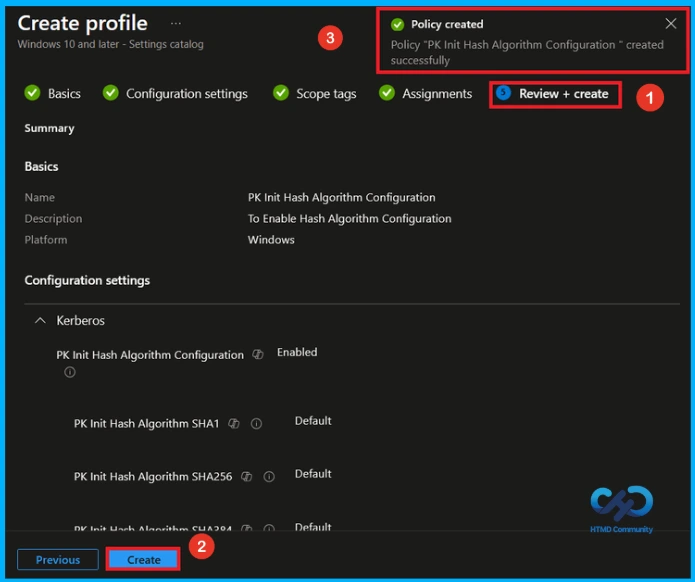Show info for PK Init Hash Algorithm Configuration
This screenshot has height=582, width=695.
(70, 372)
